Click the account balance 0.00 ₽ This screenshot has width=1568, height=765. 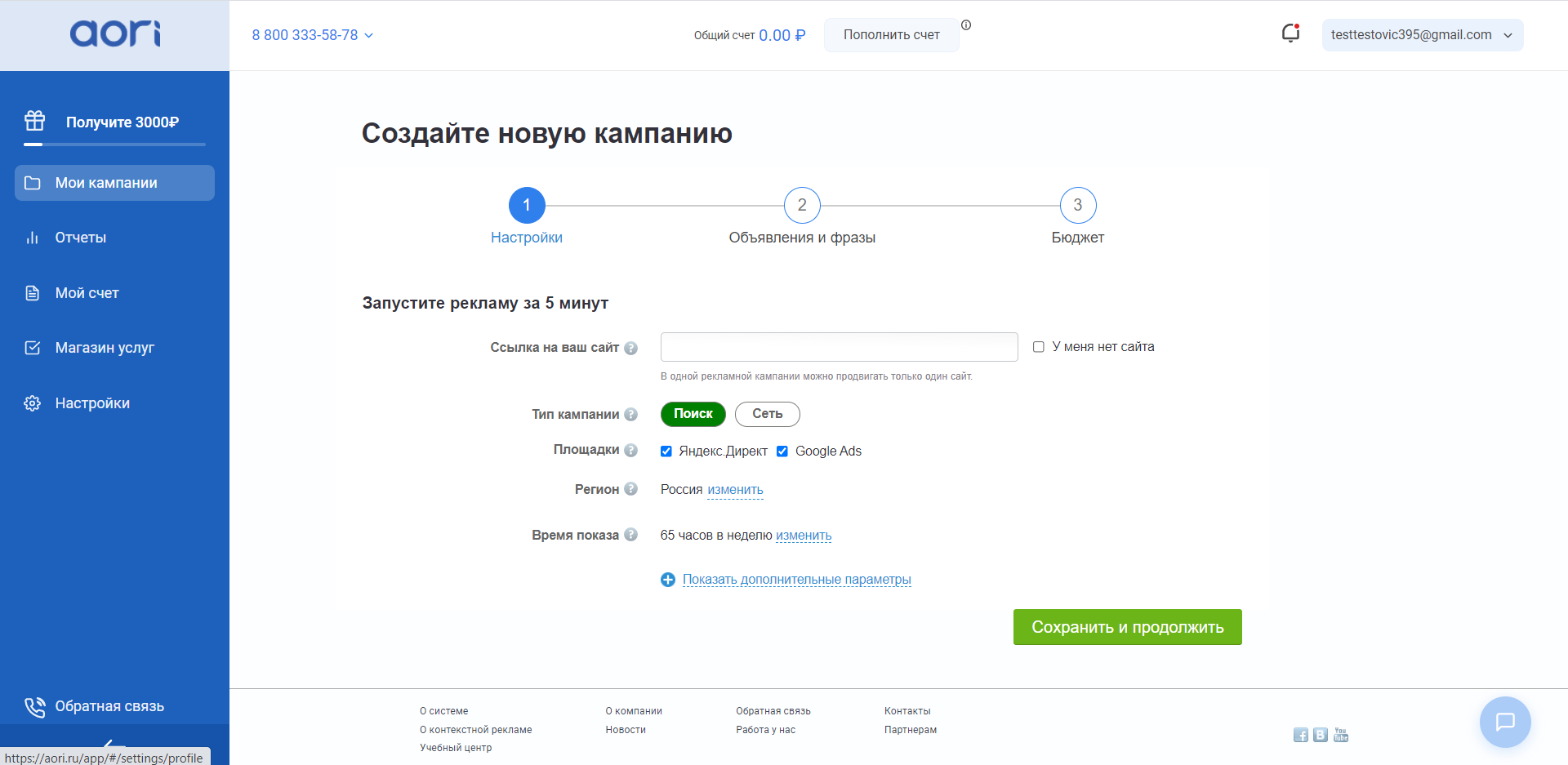(x=782, y=35)
